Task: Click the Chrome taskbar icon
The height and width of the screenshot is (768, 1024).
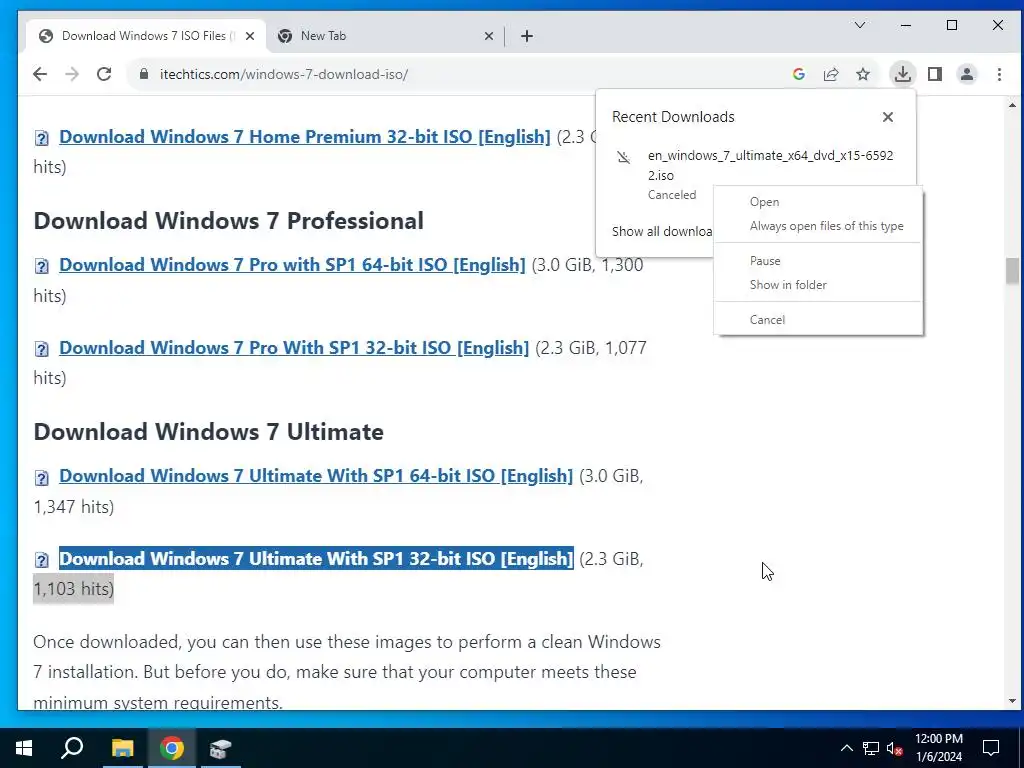Action: [x=172, y=748]
